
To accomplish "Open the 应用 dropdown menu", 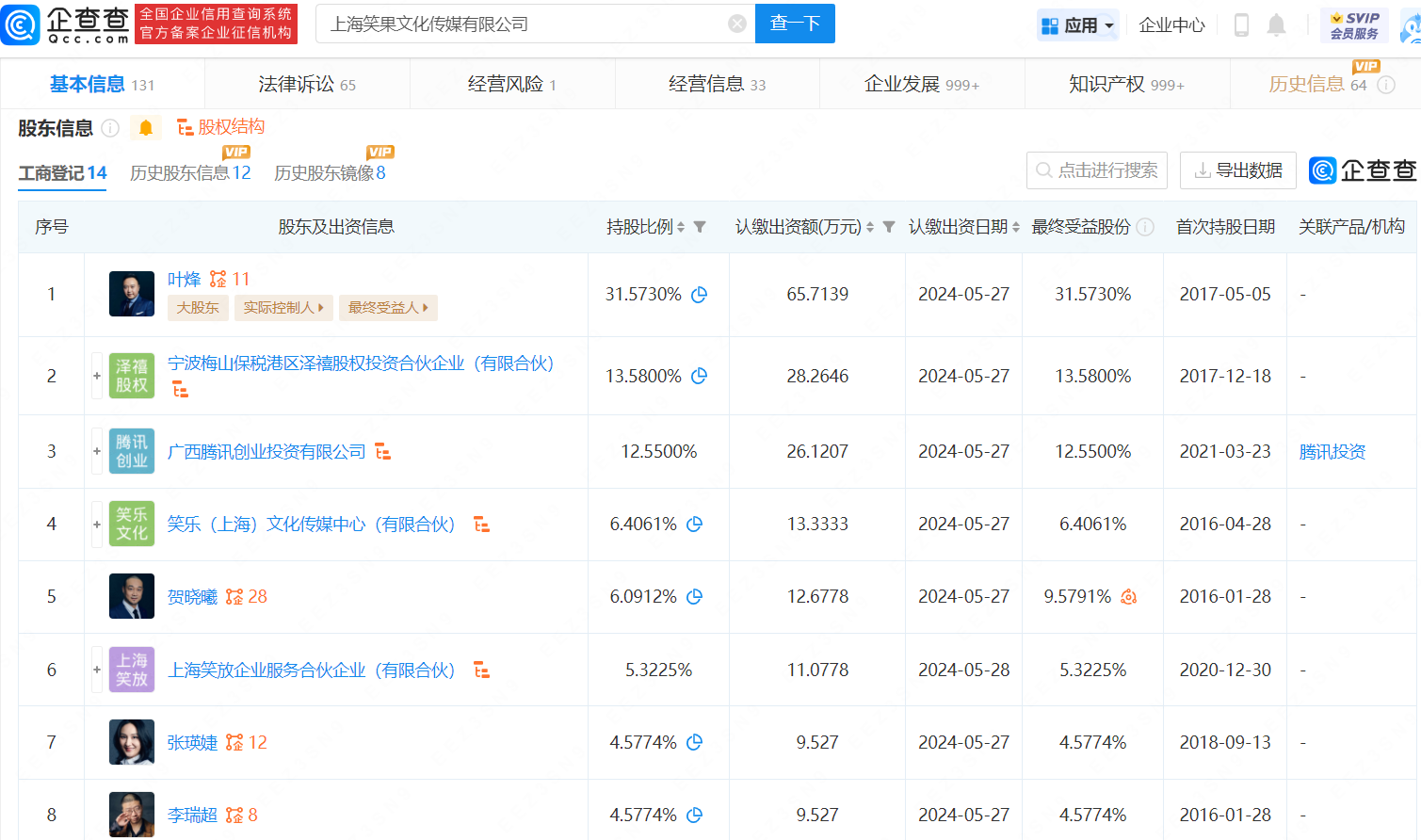I will [1078, 25].
